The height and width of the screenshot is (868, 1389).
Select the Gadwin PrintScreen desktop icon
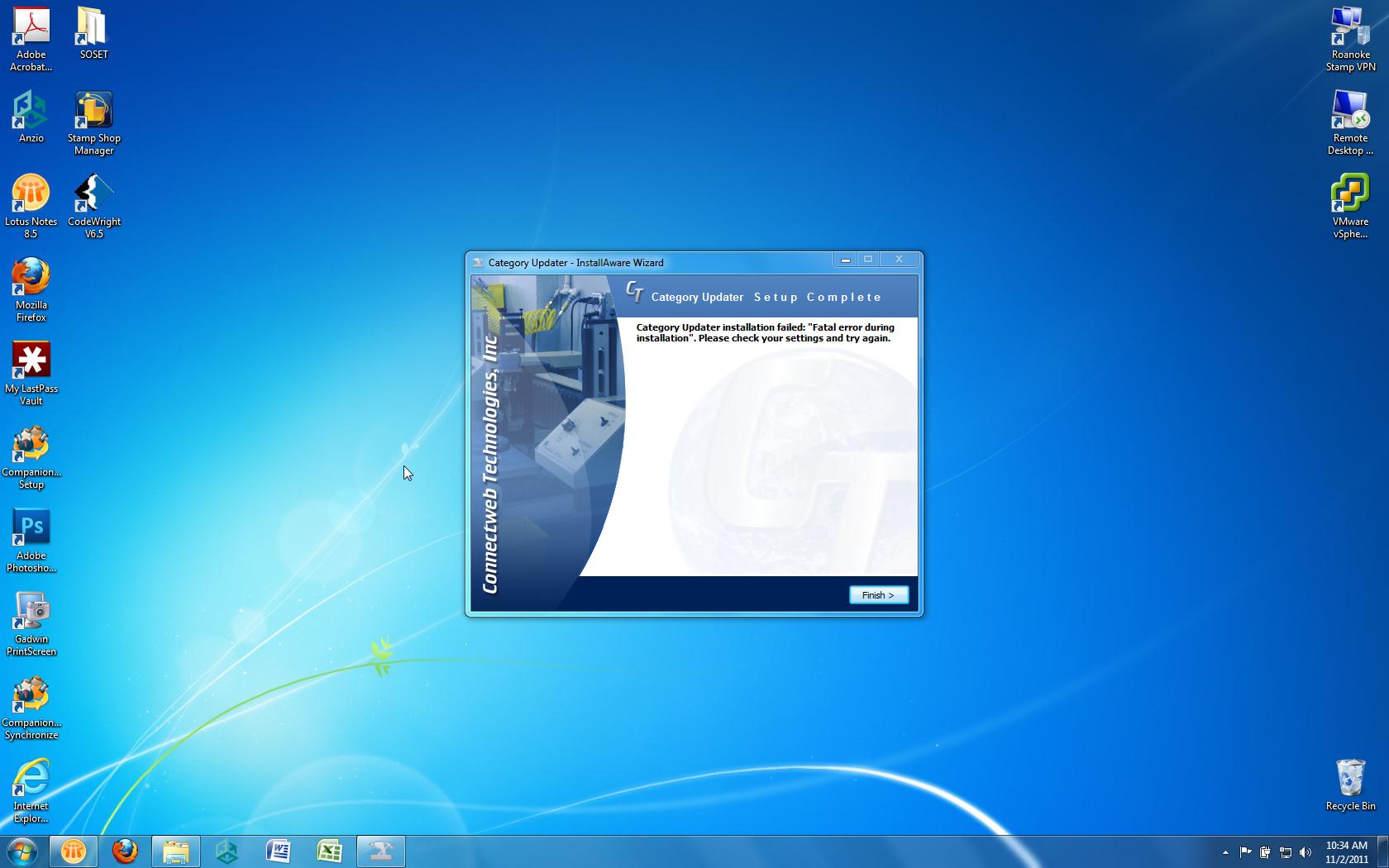pos(31,623)
